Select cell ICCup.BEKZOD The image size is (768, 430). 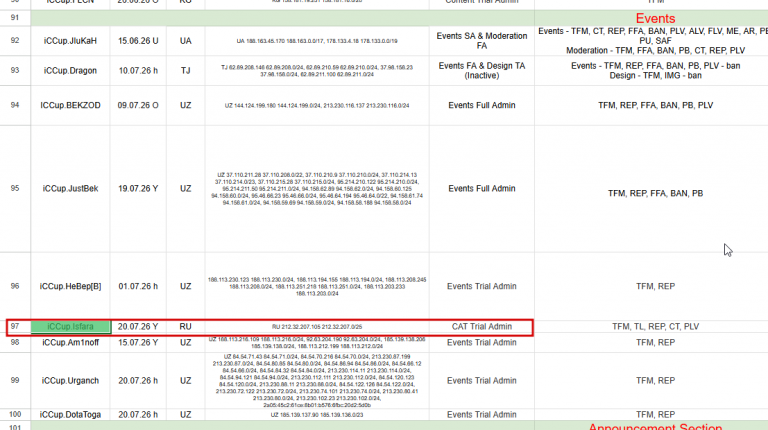[x=70, y=105]
